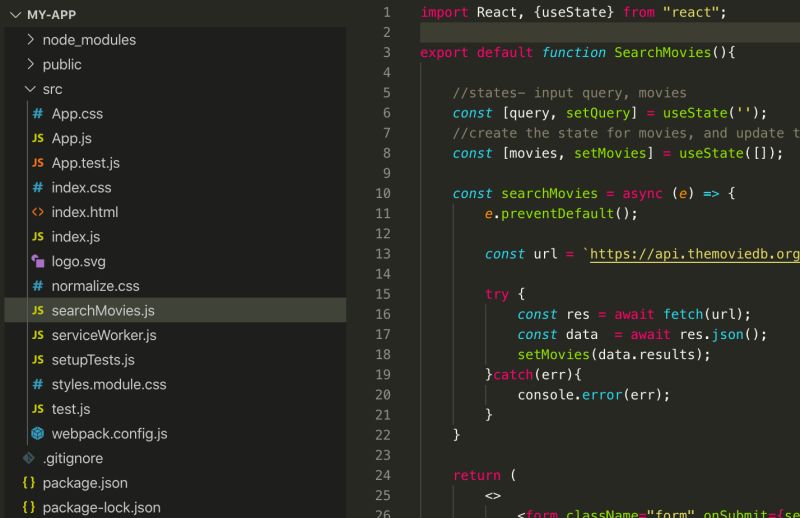800x518 pixels.
Task: Click the catch keyword on line 19
Action: click(x=513, y=375)
